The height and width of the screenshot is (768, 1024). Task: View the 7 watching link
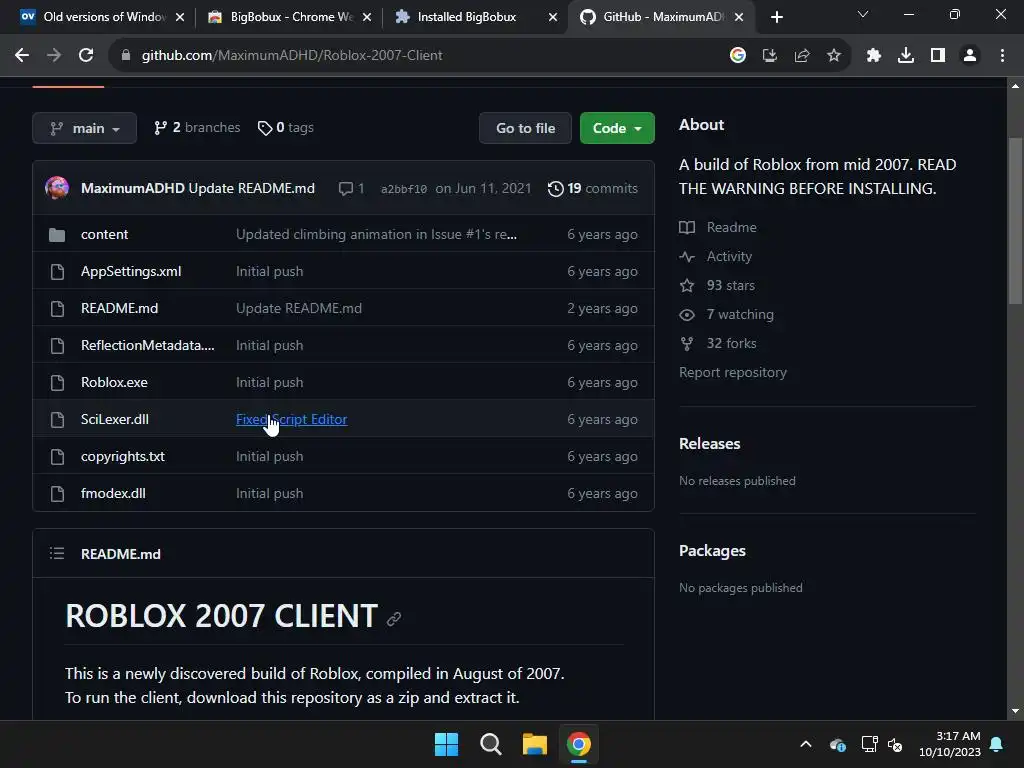pyautogui.click(x=740, y=314)
